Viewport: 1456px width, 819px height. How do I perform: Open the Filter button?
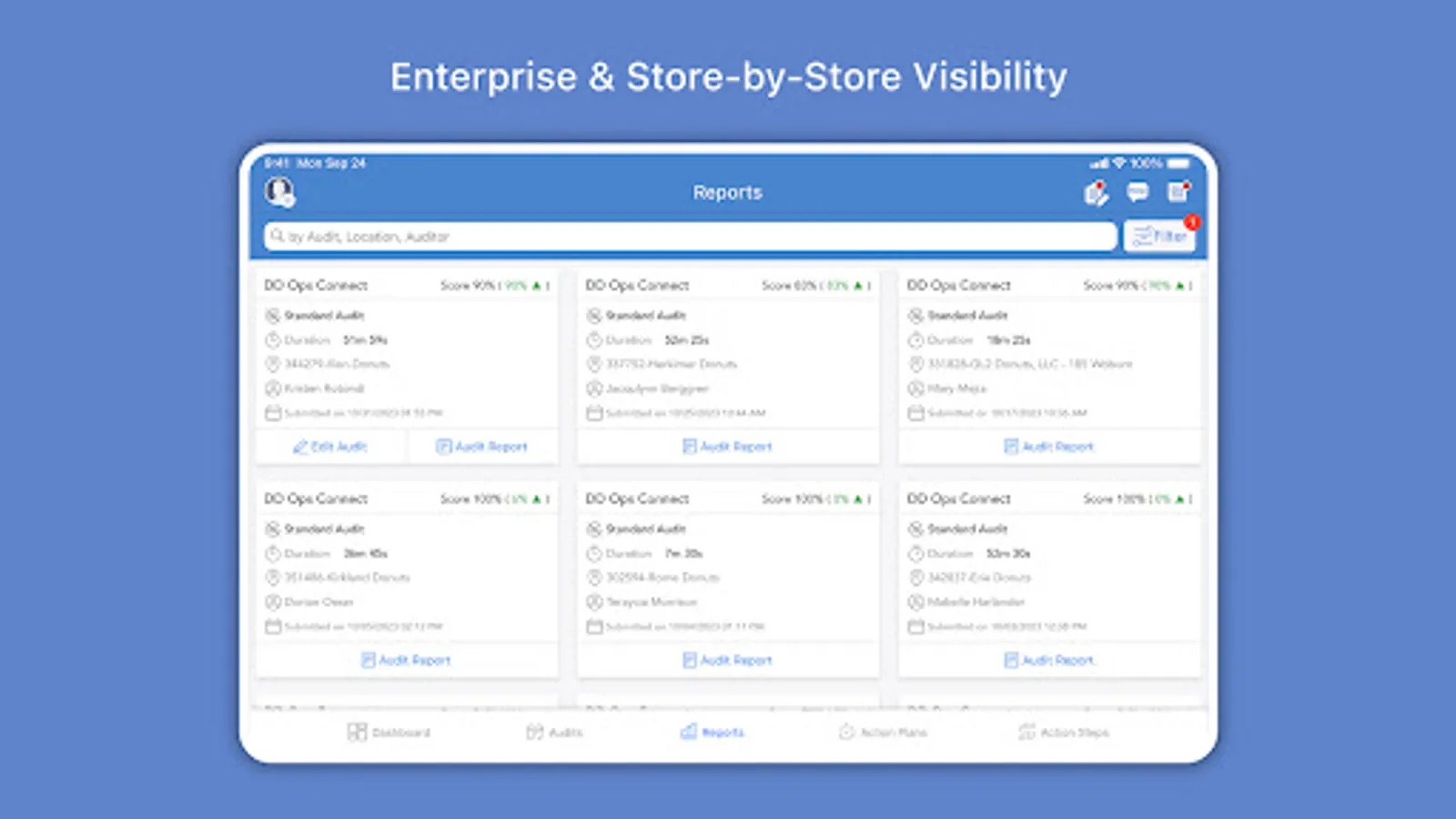point(1159,237)
